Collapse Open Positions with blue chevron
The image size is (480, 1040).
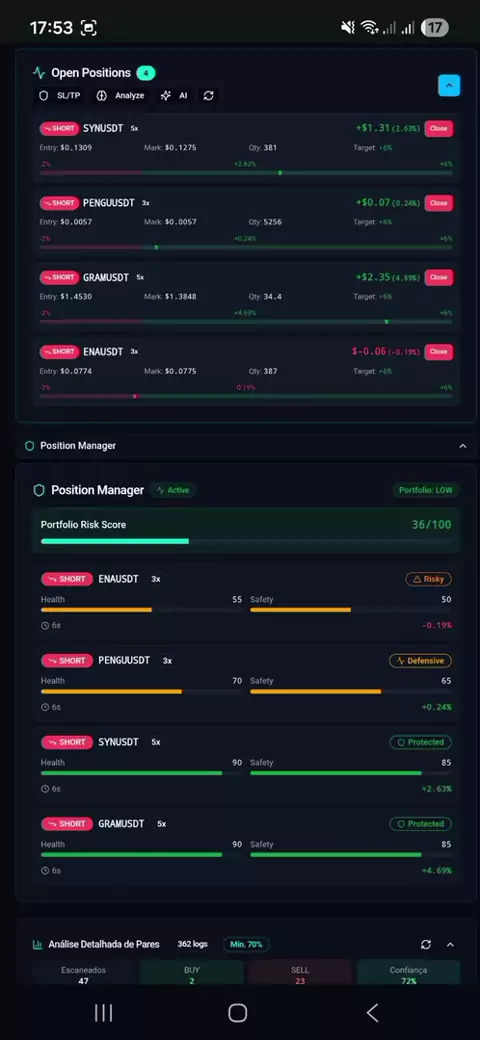[449, 86]
